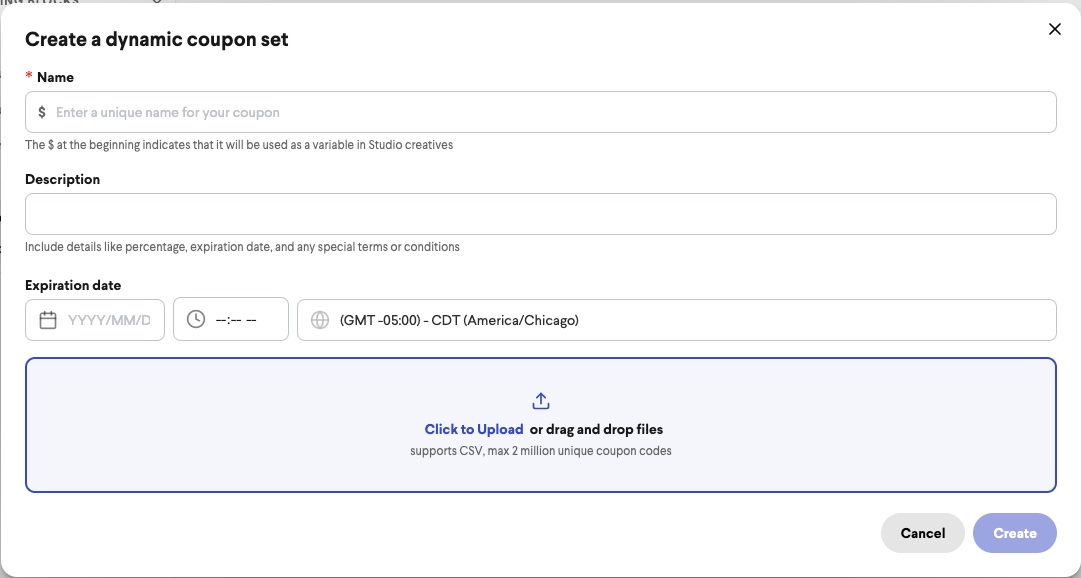Click the Description label
The image size is (1081, 578).
pyautogui.click(x=63, y=179)
